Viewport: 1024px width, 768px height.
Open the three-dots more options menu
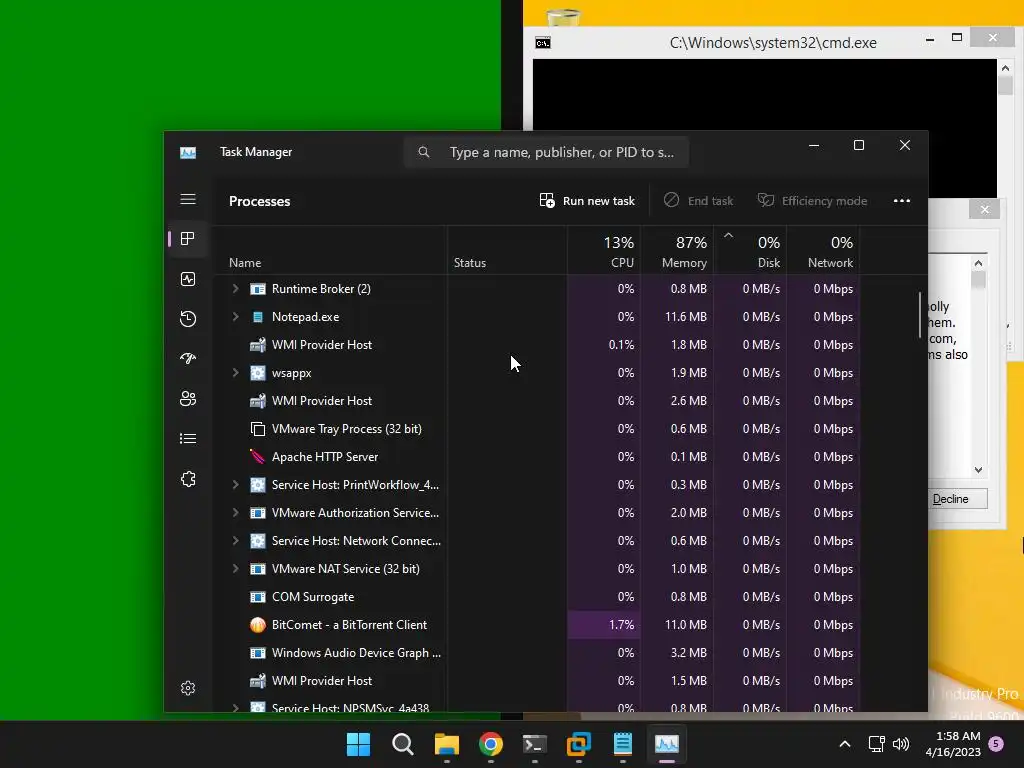(x=901, y=200)
